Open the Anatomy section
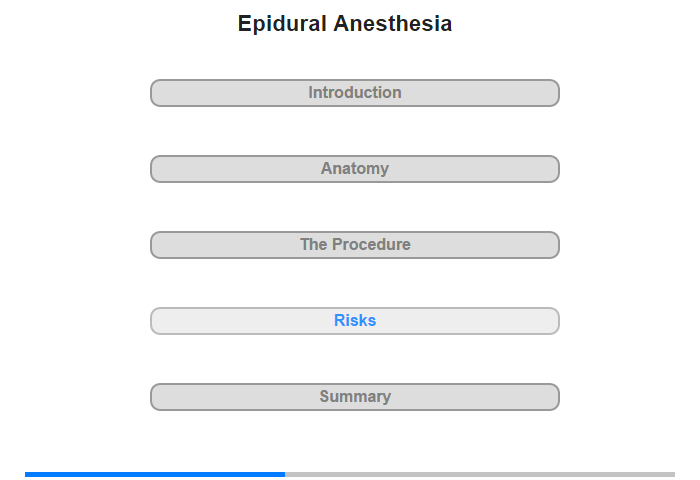The height and width of the screenshot is (480, 700). click(355, 169)
